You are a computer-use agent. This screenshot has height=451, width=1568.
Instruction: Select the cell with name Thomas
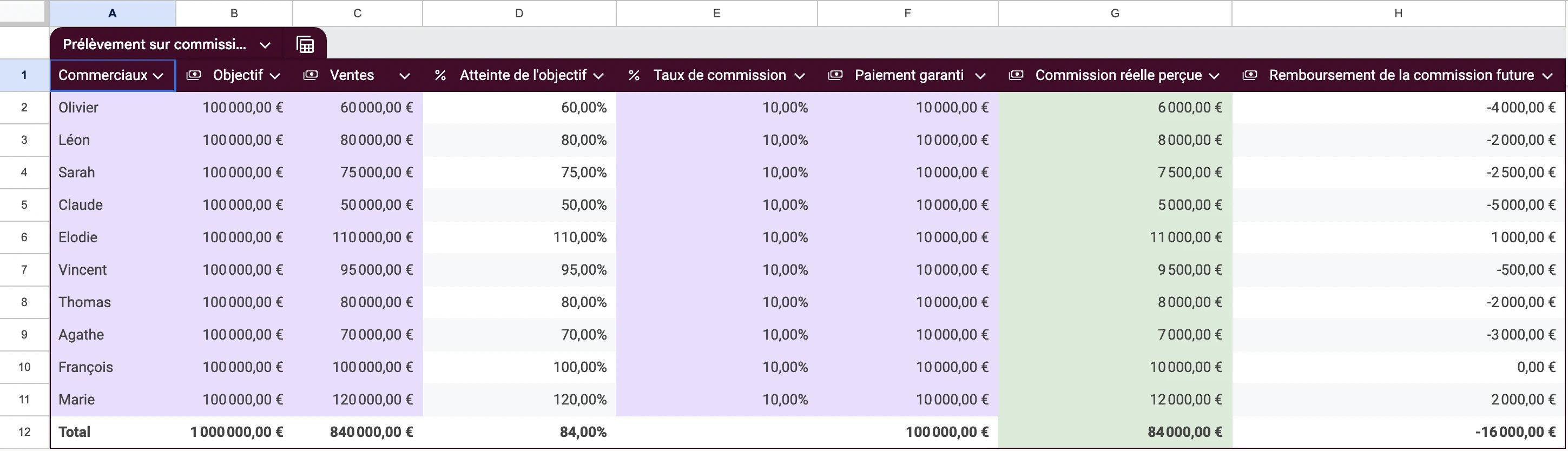113,302
